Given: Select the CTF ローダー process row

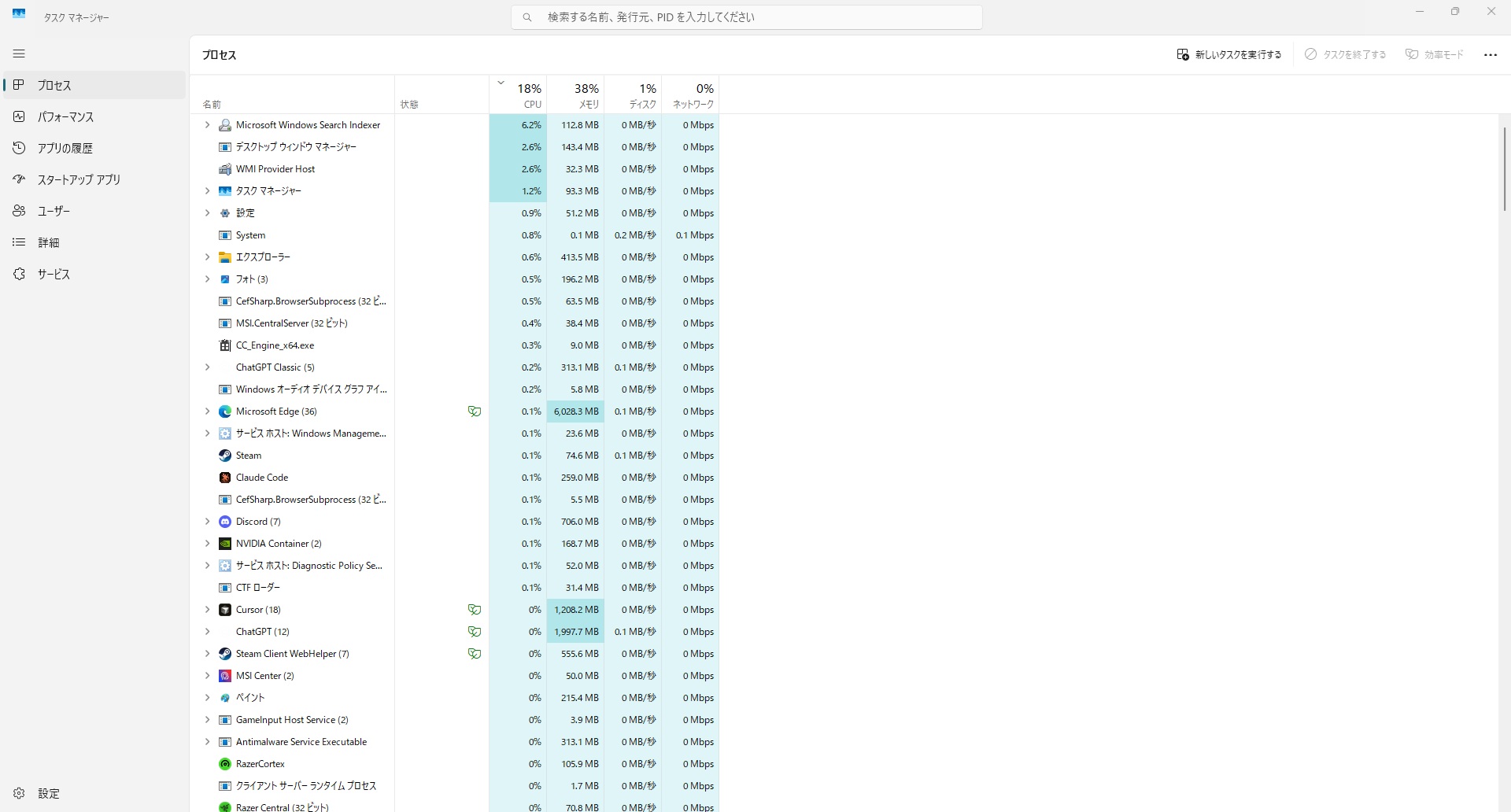Looking at the screenshot, I should pyautogui.click(x=455, y=588).
